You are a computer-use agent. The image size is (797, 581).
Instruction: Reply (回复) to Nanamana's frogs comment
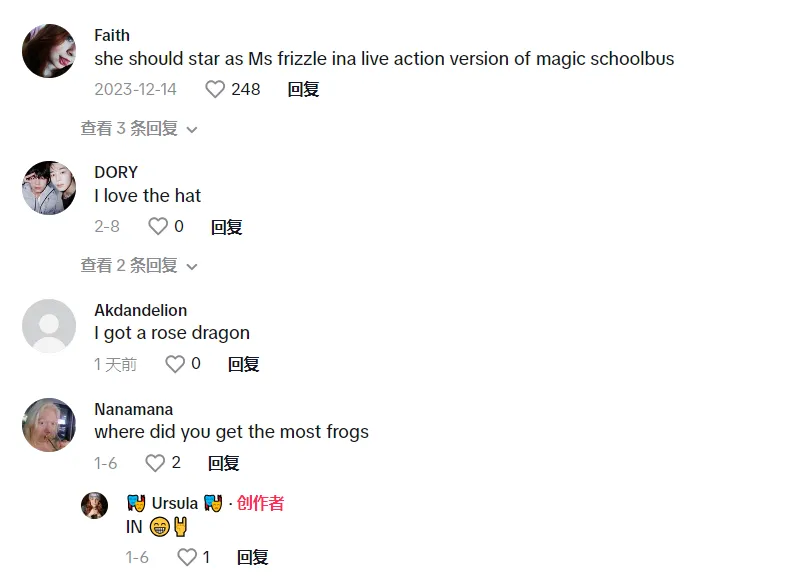[x=224, y=463]
